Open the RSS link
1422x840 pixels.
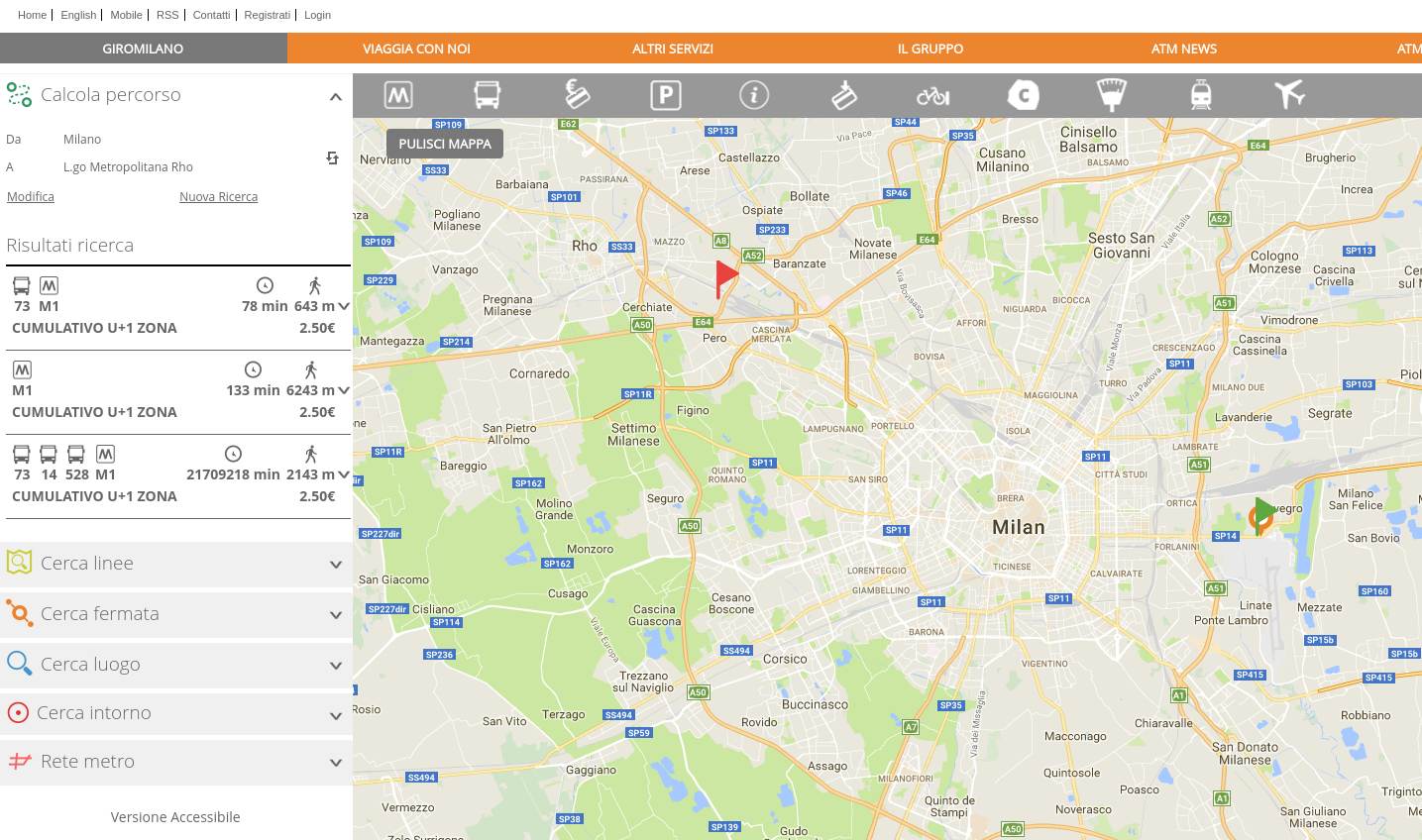[x=167, y=15]
